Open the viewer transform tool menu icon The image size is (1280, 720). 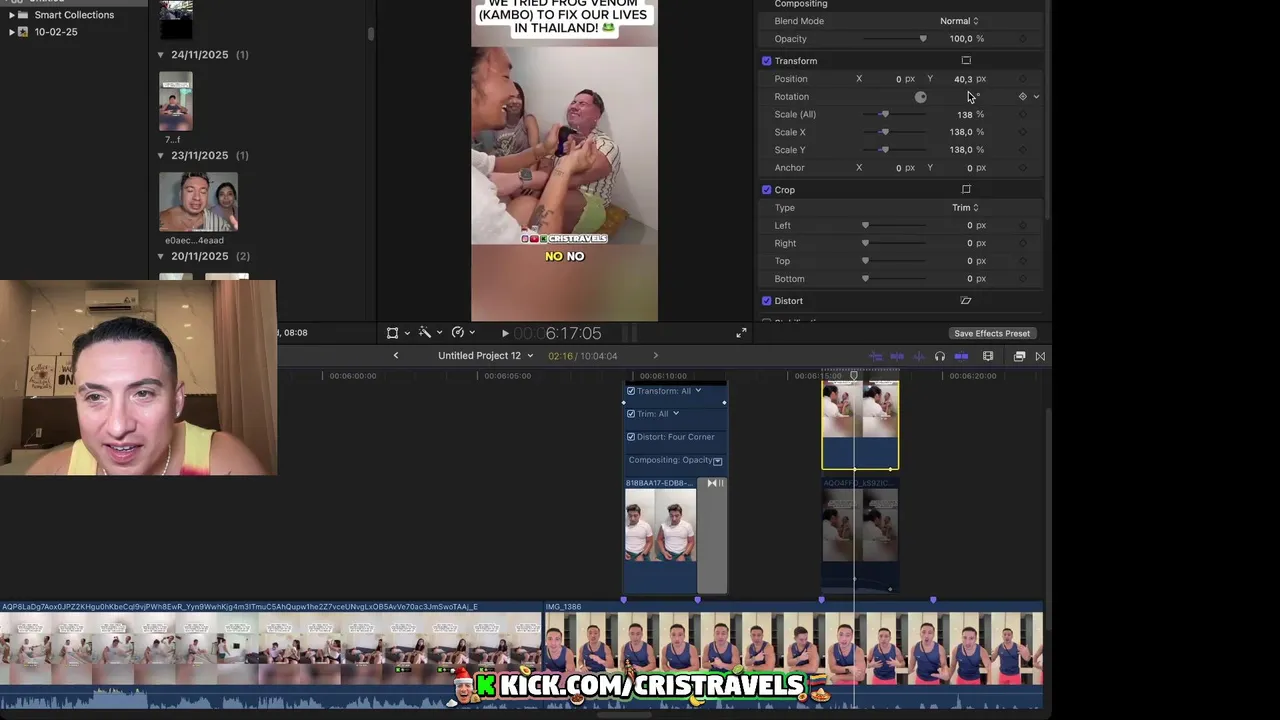click(393, 333)
